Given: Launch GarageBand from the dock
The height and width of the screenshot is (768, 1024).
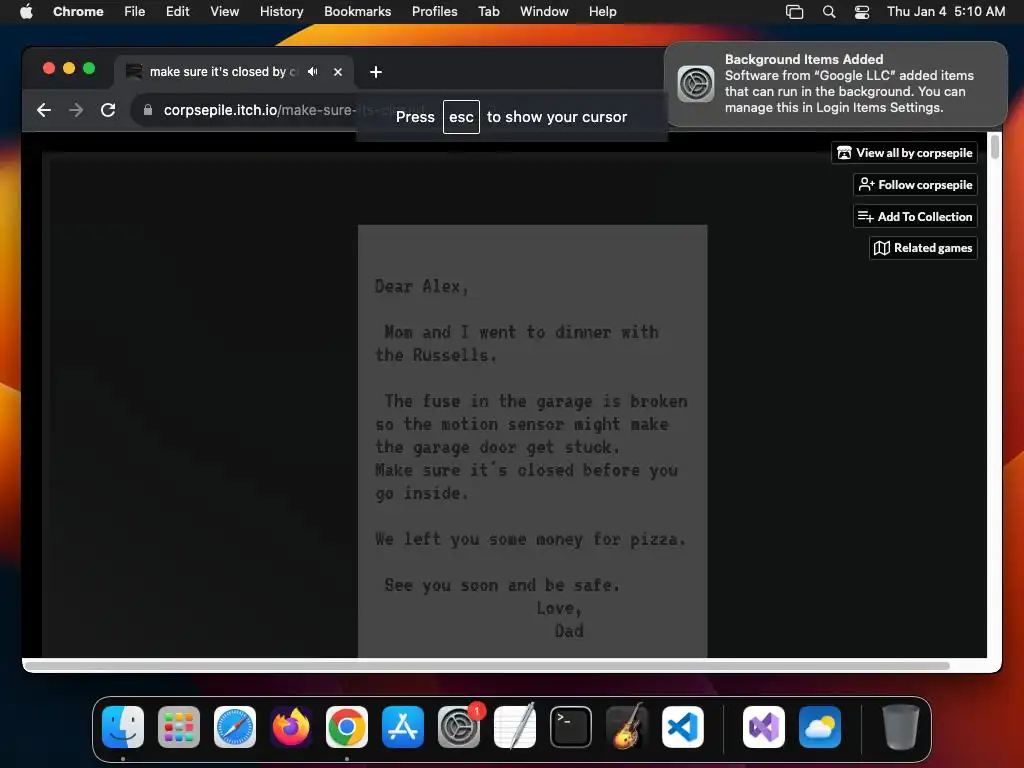Looking at the screenshot, I should coord(626,727).
